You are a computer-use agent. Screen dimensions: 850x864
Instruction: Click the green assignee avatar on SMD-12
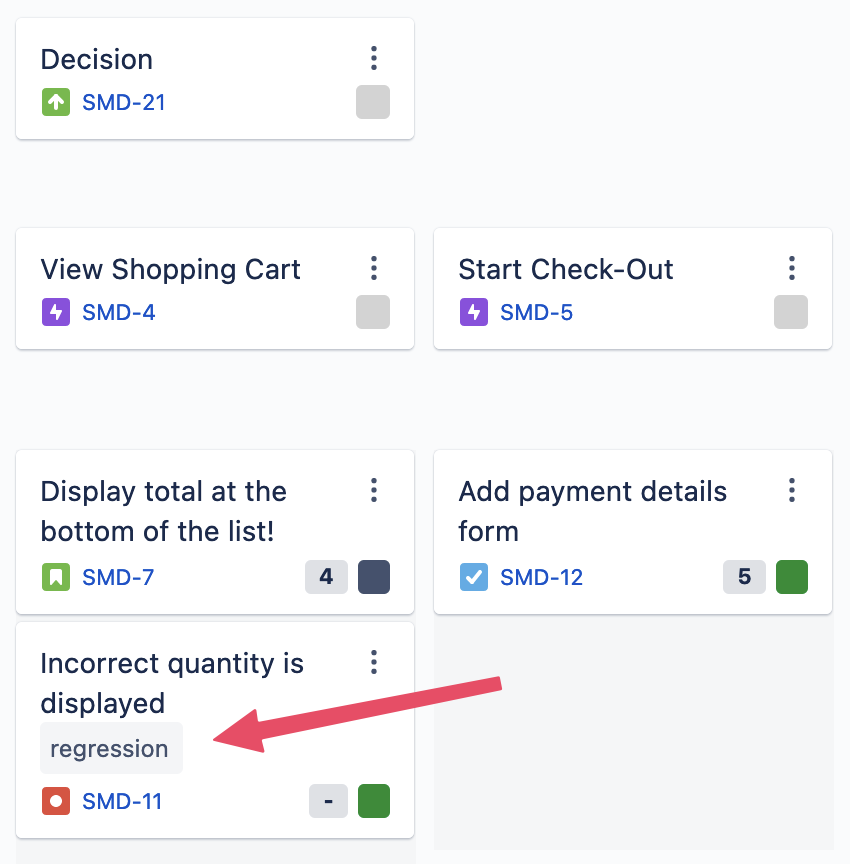coord(791,577)
